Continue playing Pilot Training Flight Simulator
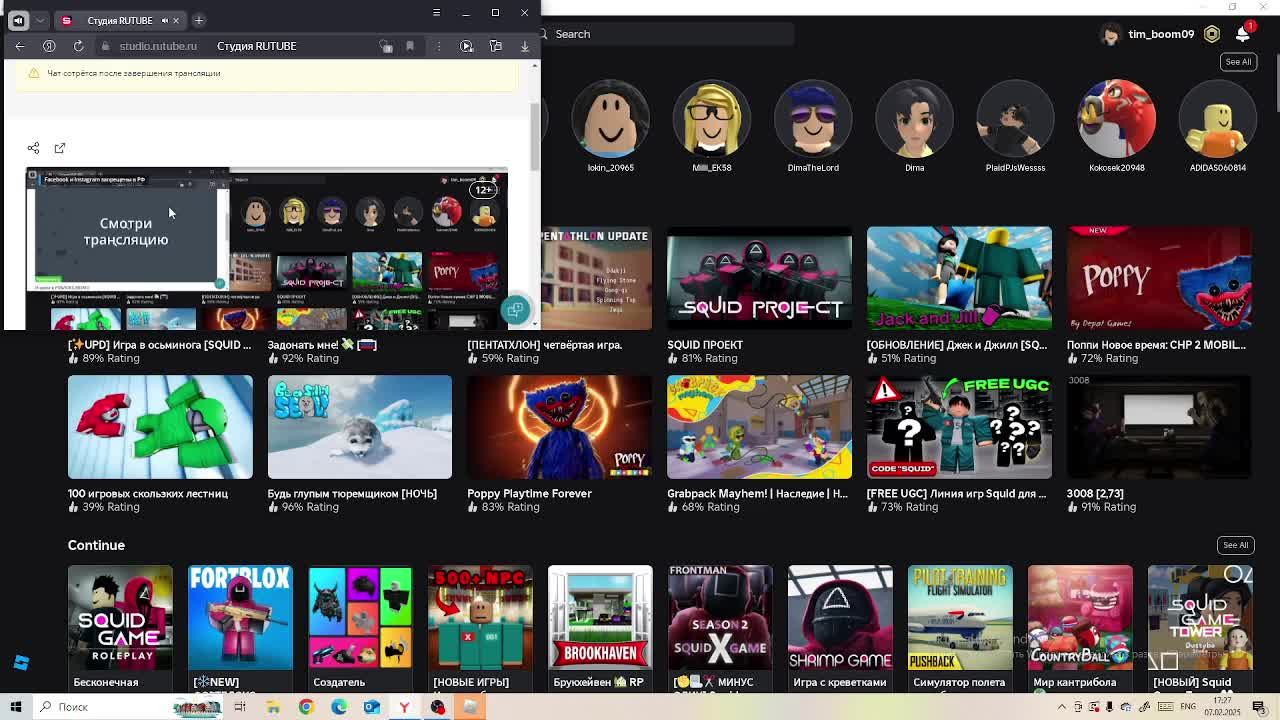Screen dimensions: 1280x720 tap(960, 618)
